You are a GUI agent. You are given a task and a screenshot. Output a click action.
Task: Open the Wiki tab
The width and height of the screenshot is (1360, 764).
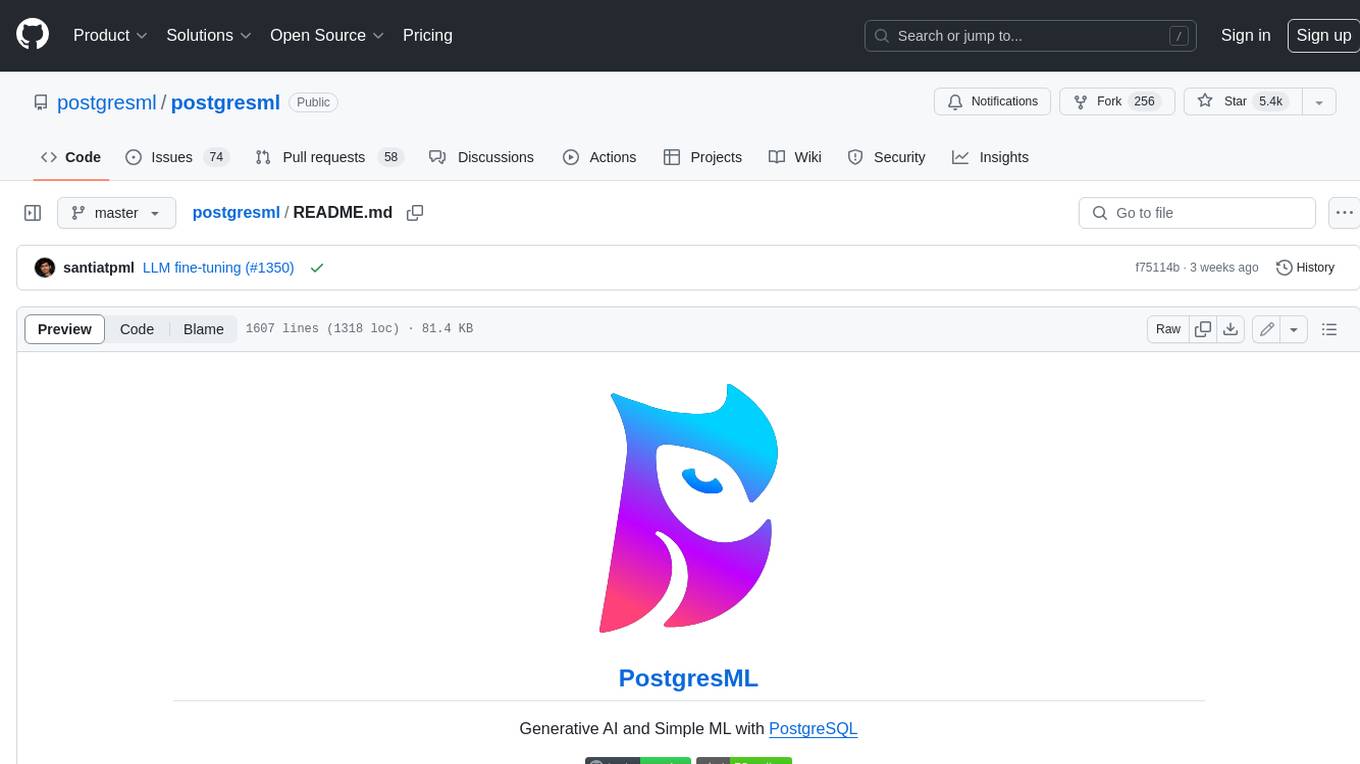click(795, 157)
